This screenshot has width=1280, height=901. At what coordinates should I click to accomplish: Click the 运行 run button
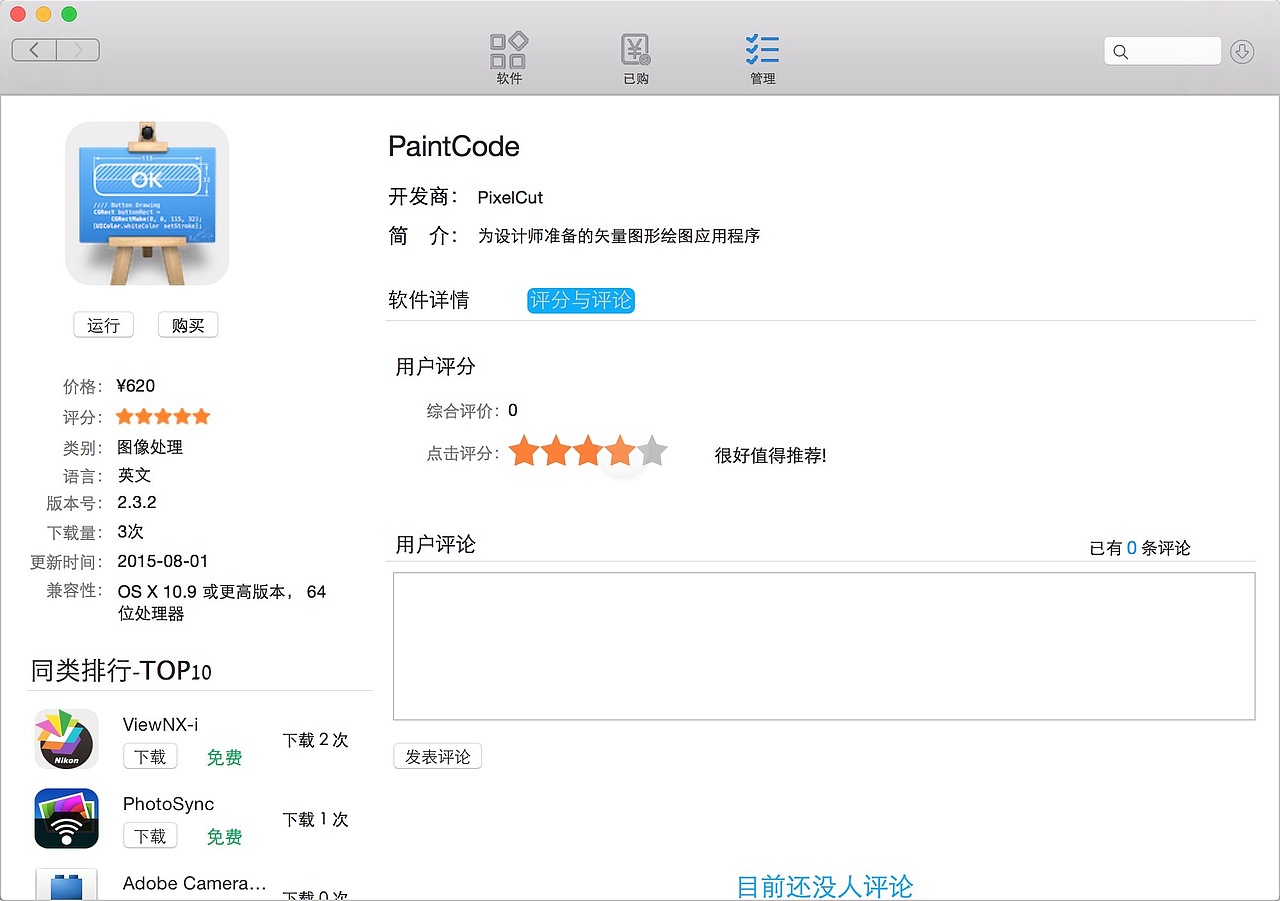pyautogui.click(x=103, y=325)
